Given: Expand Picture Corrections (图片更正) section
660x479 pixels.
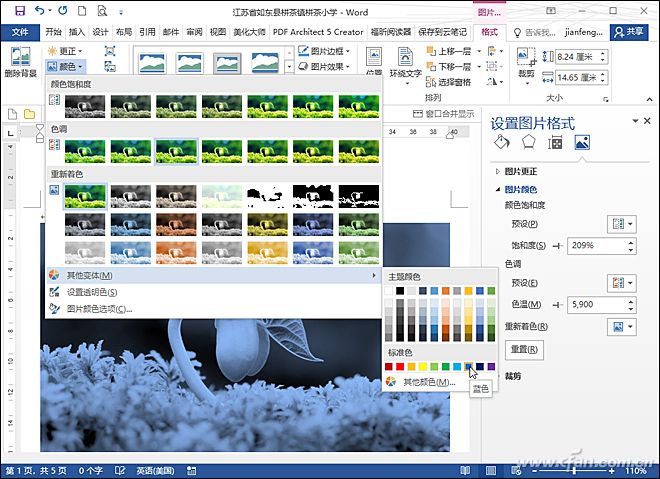Looking at the screenshot, I should pyautogui.click(x=517, y=172).
